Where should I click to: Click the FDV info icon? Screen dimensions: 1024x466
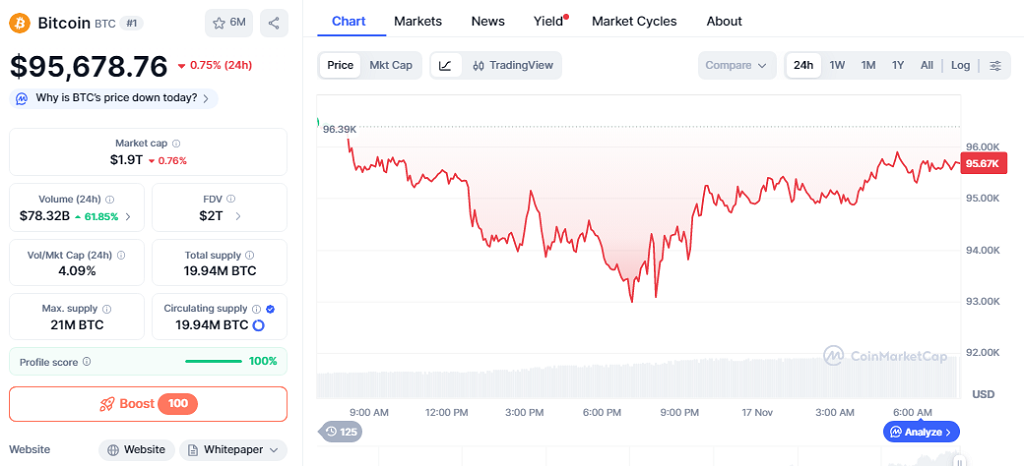click(231, 199)
